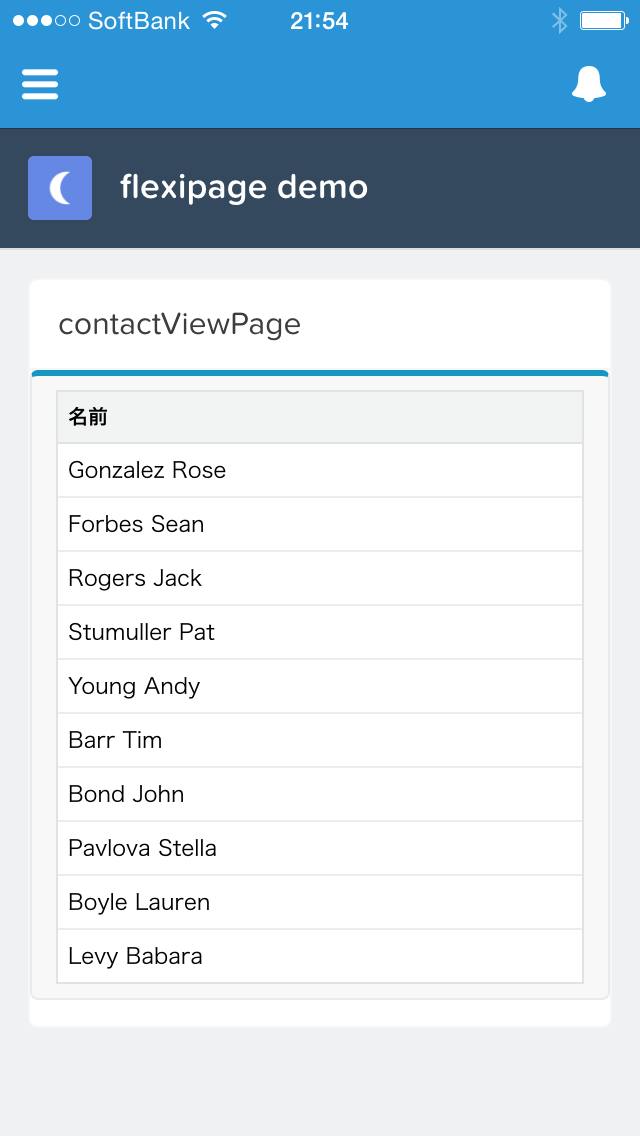Tap the Bluetooth status icon
Image resolution: width=640 pixels, height=1136 pixels.
point(559,20)
